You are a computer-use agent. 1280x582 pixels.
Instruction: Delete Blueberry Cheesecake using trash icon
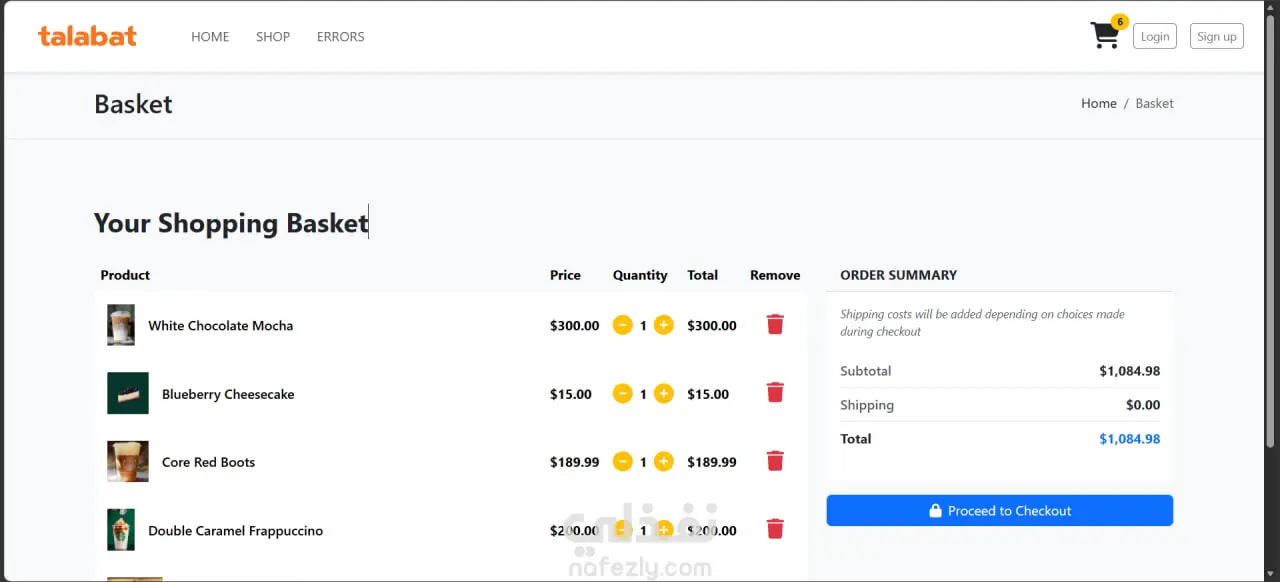(775, 392)
